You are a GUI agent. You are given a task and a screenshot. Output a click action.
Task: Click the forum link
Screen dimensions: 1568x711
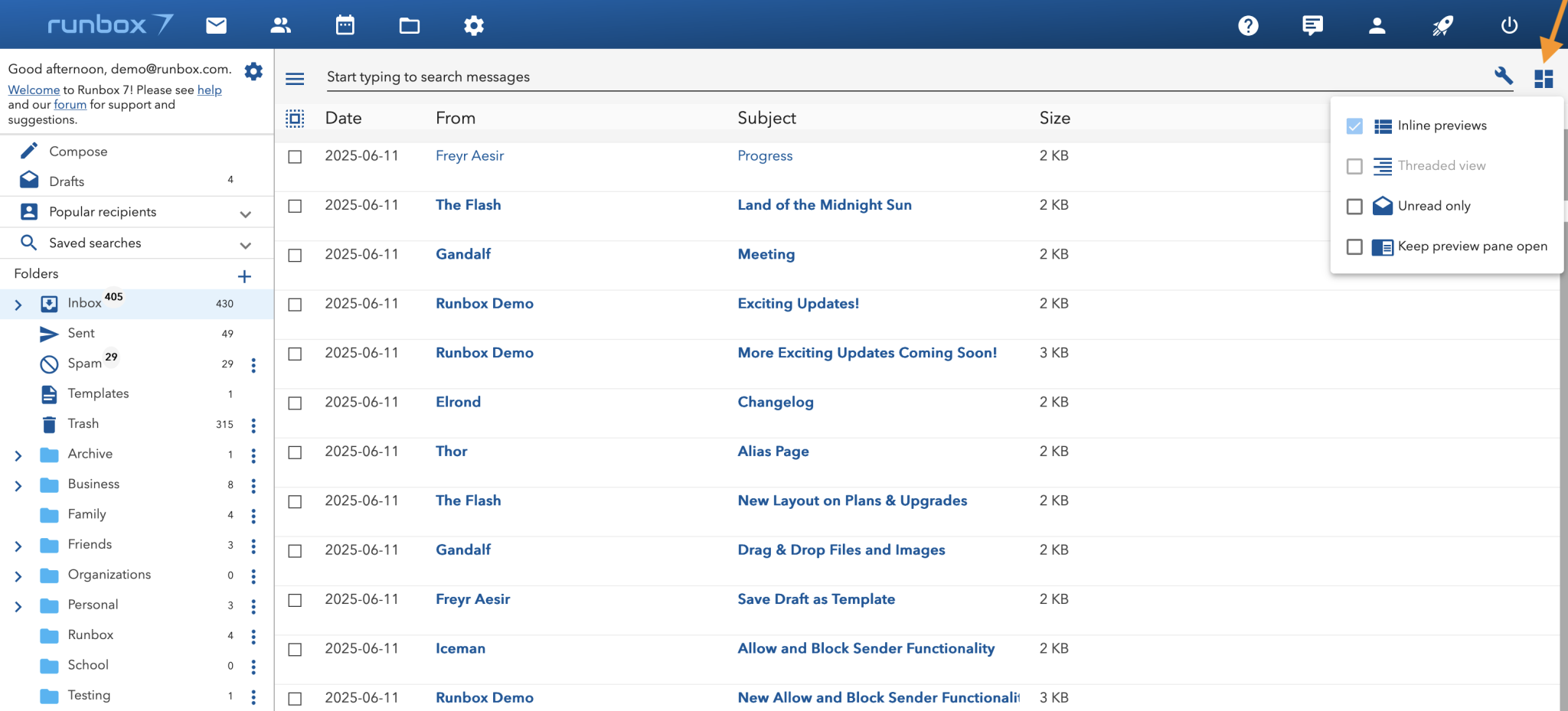[70, 105]
